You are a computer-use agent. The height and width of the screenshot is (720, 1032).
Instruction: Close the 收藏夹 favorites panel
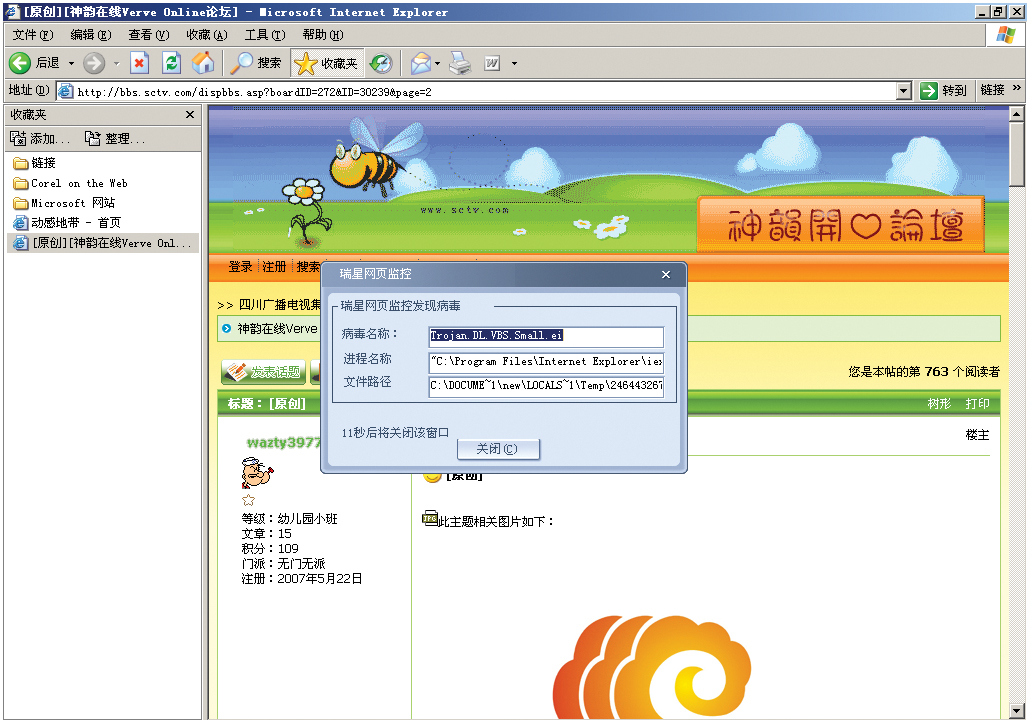click(x=190, y=115)
